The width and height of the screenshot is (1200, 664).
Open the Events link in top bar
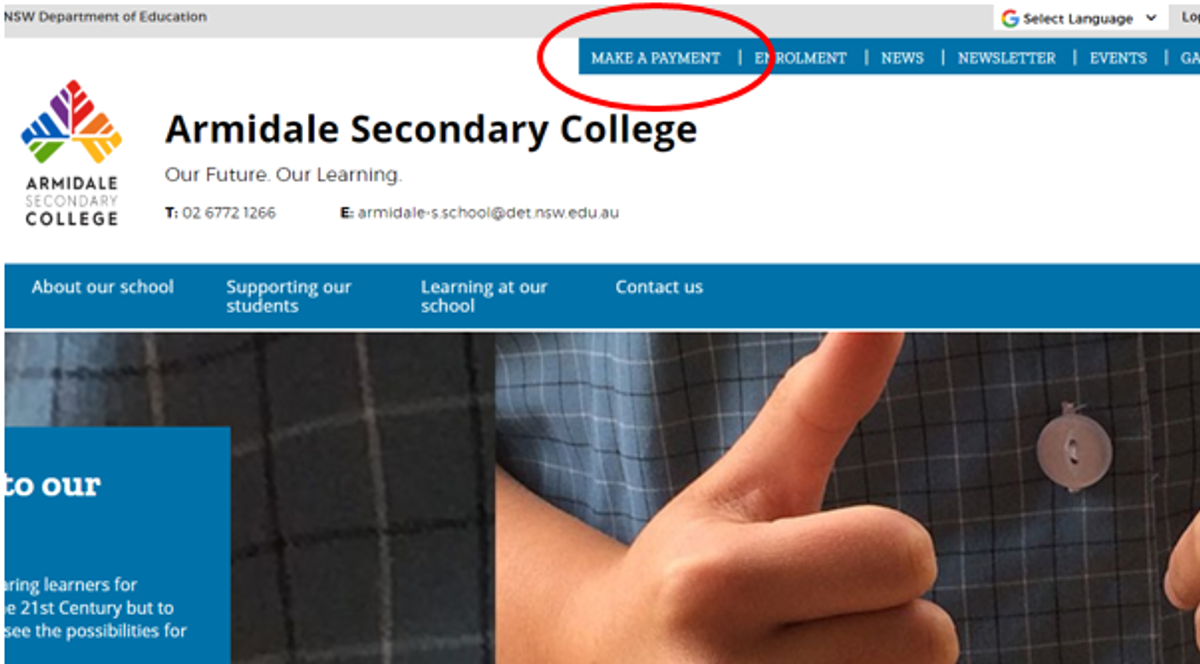coord(1118,58)
